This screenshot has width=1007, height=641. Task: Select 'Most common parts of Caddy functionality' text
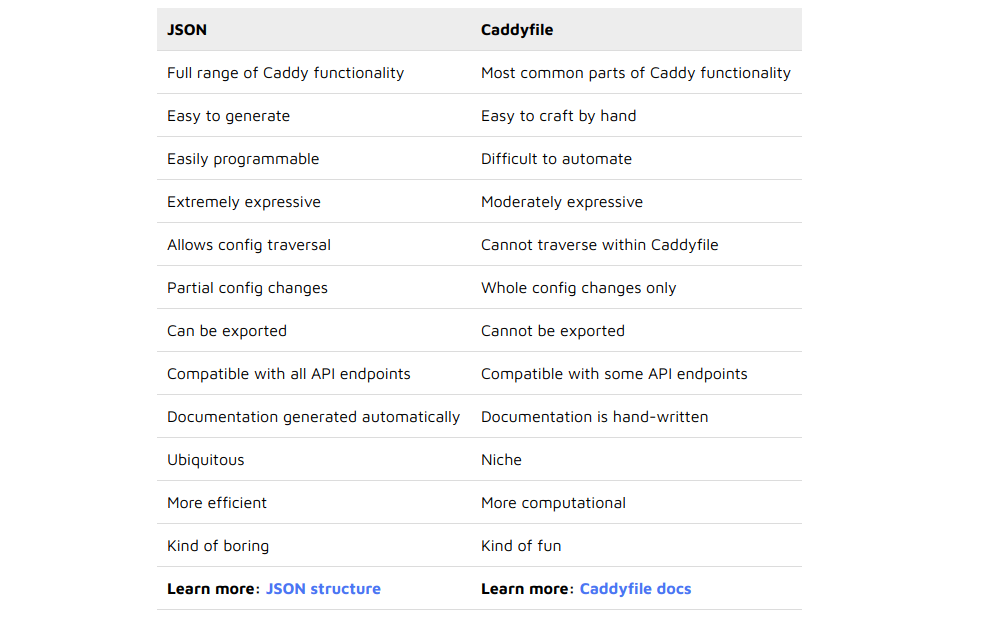pyautogui.click(x=635, y=73)
